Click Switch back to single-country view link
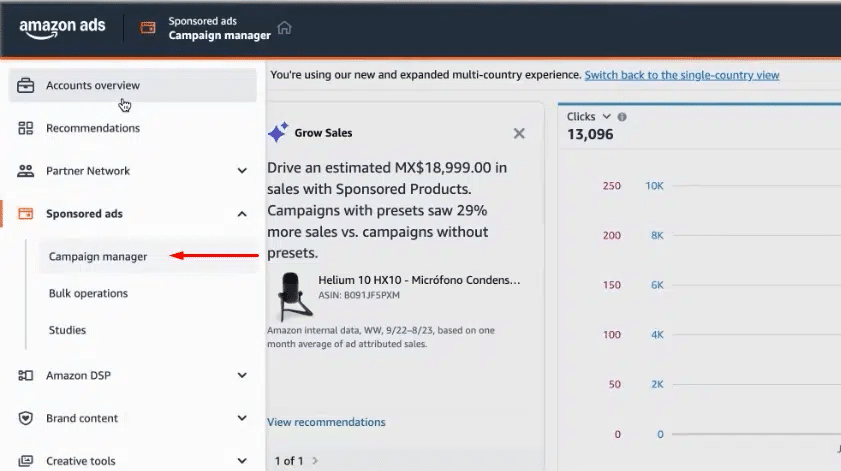Viewport: 841px width, 471px height. pos(682,75)
